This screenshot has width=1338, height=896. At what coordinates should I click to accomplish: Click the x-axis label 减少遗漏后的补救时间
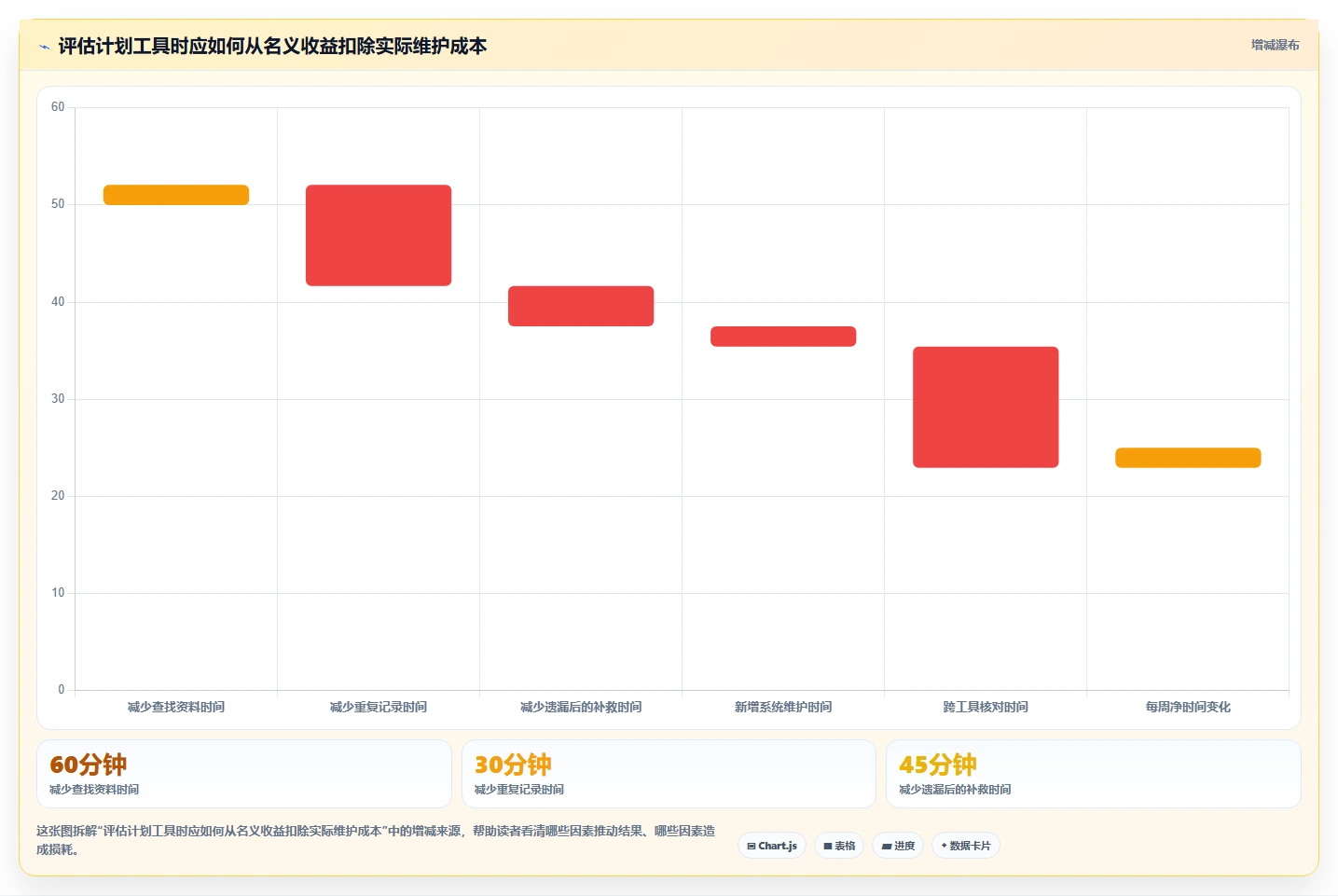[581, 707]
